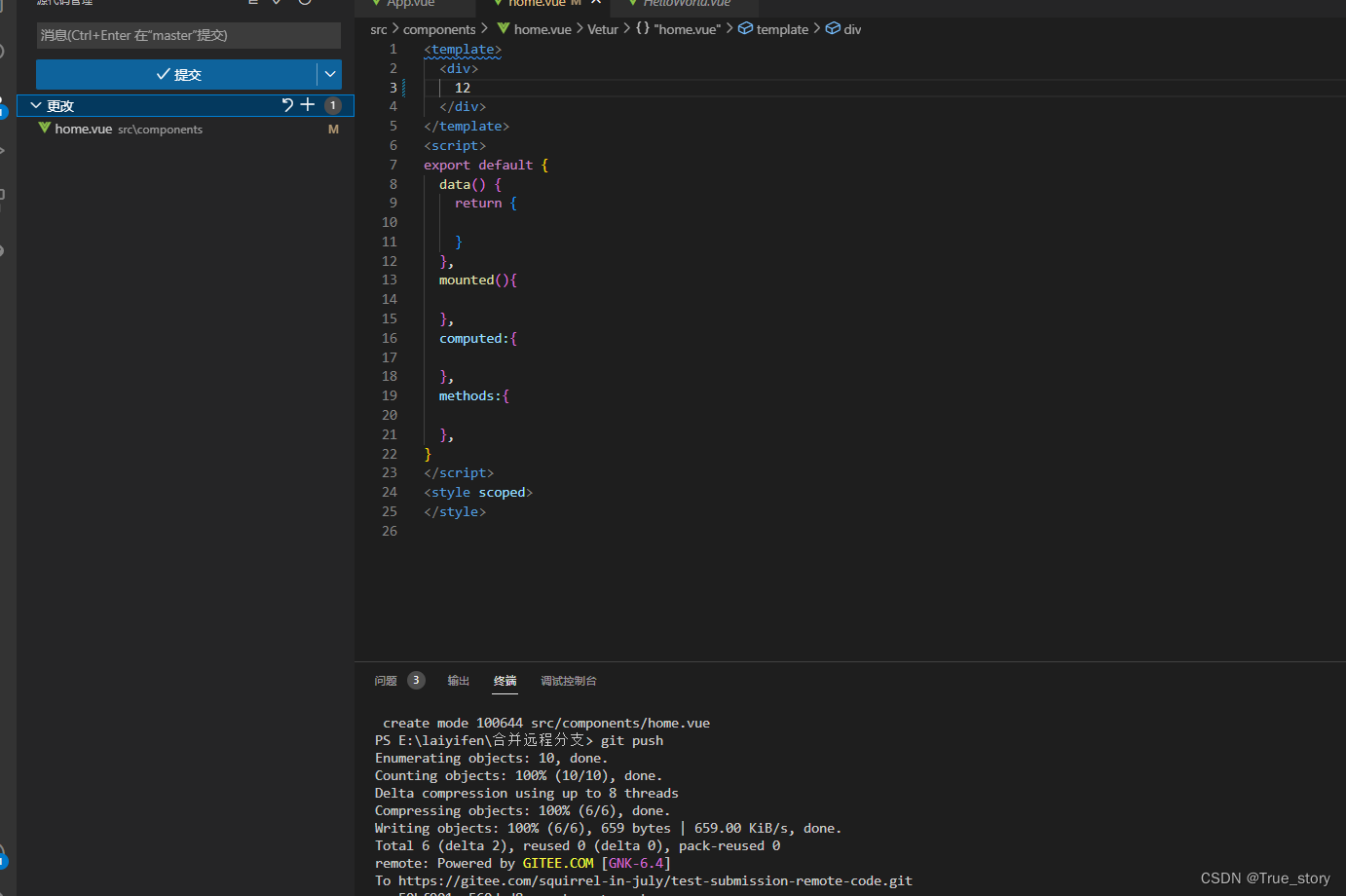The width and height of the screenshot is (1346, 896).
Task: Click 'return {' code line
Action: pos(486,203)
